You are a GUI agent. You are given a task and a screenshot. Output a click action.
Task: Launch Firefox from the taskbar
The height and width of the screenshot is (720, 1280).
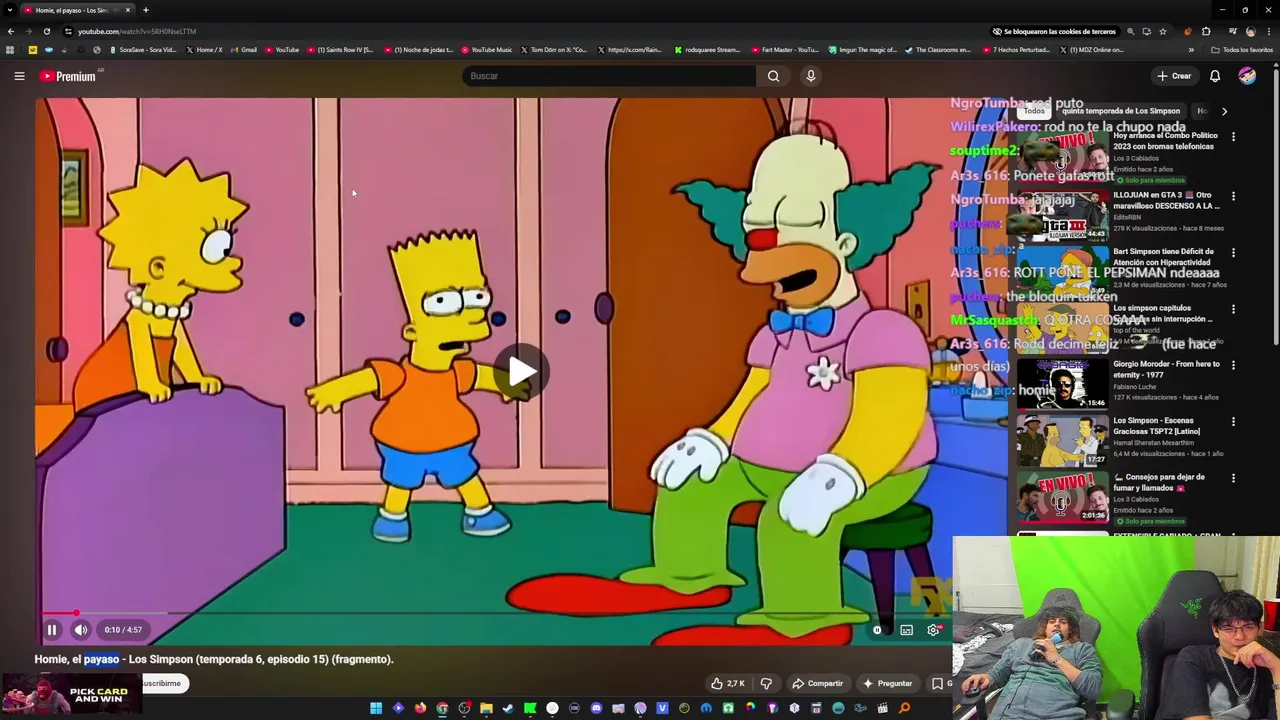(420, 708)
